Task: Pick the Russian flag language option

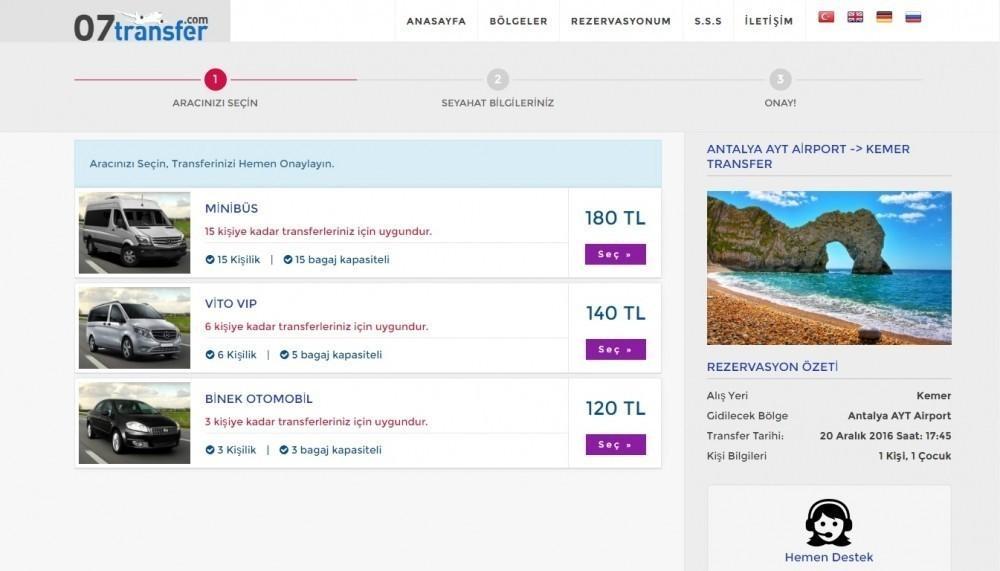Action: pyautogui.click(x=913, y=17)
